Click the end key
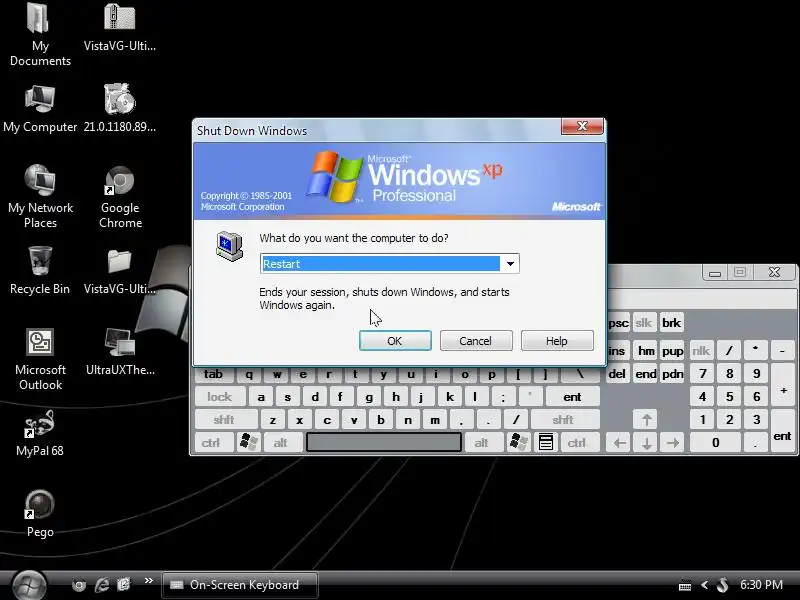This screenshot has height=600, width=800. tap(646, 374)
